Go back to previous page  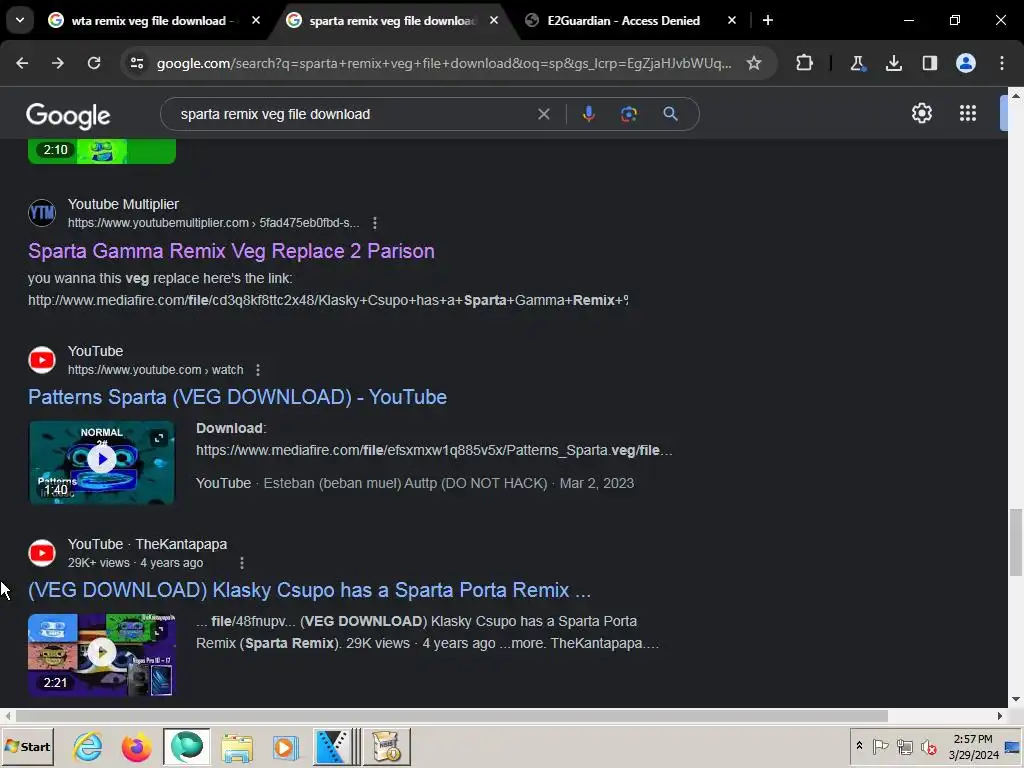[x=22, y=63]
